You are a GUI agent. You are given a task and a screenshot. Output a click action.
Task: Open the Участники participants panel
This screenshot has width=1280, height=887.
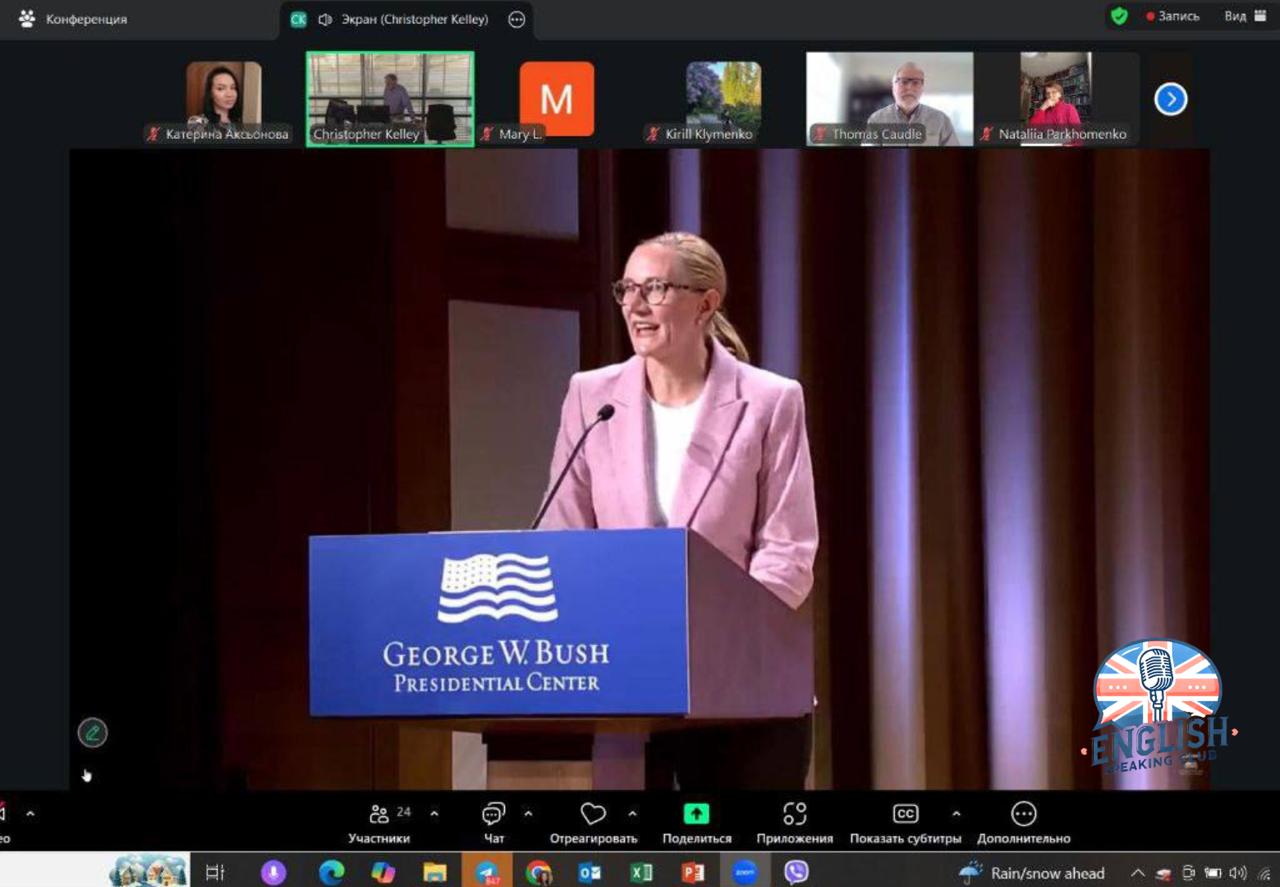coord(379,815)
